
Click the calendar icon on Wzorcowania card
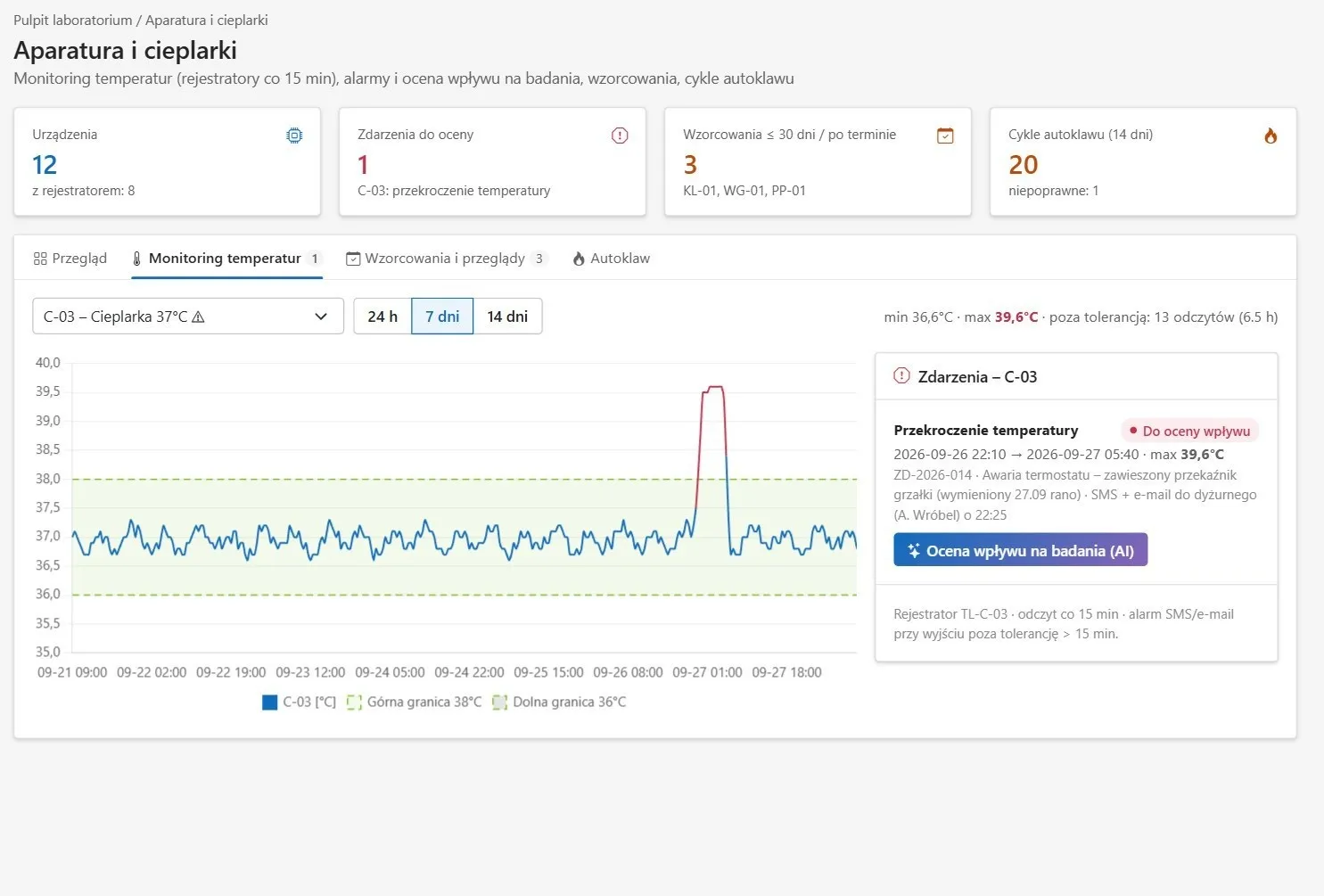[x=945, y=136]
